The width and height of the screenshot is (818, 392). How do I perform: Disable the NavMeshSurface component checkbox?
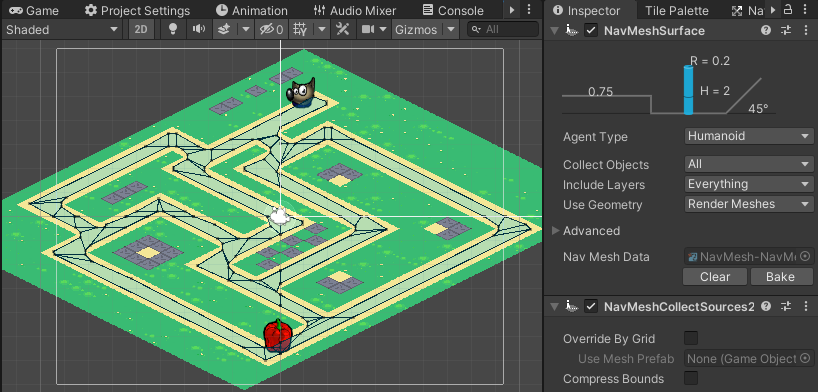pyautogui.click(x=591, y=31)
